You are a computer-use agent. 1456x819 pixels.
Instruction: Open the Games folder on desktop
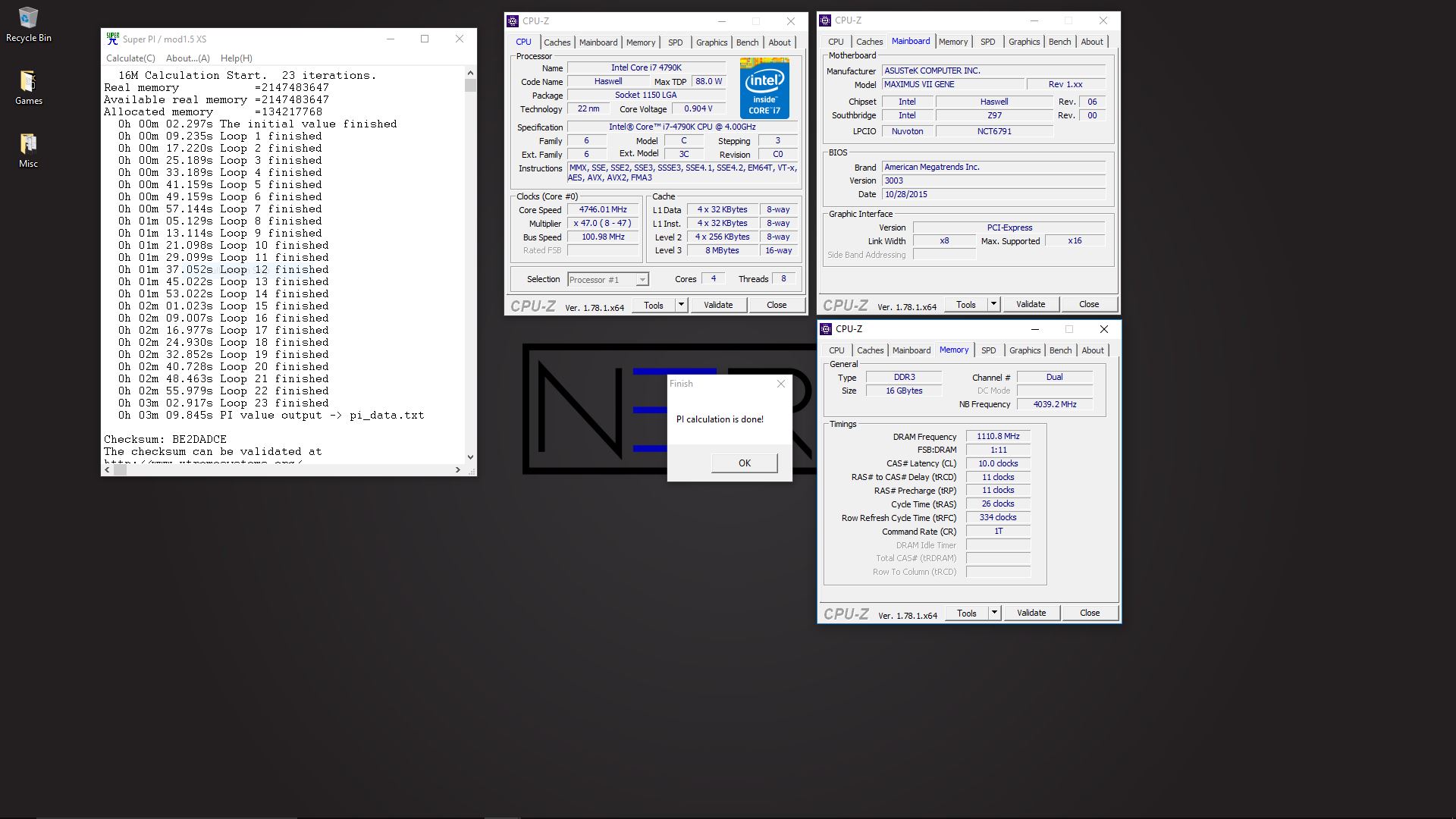(x=28, y=87)
